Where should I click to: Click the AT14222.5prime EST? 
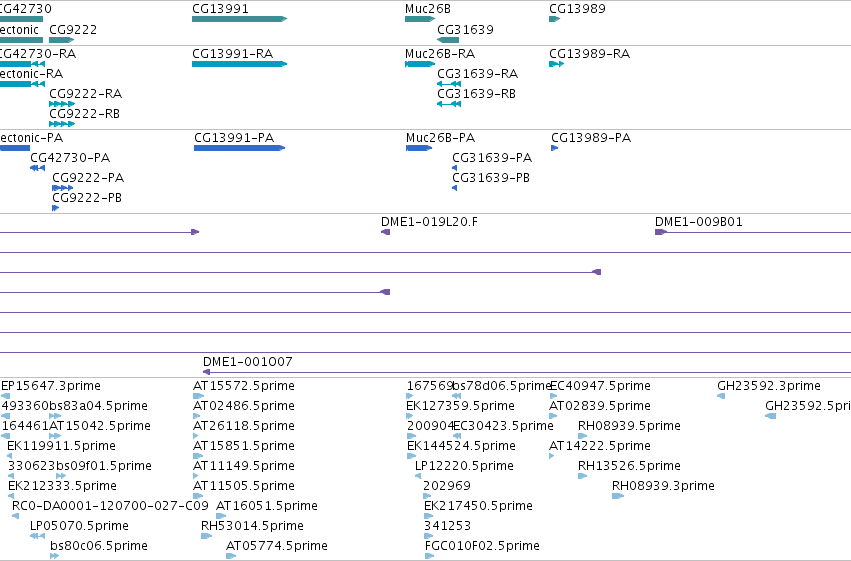pyautogui.click(x=600, y=446)
